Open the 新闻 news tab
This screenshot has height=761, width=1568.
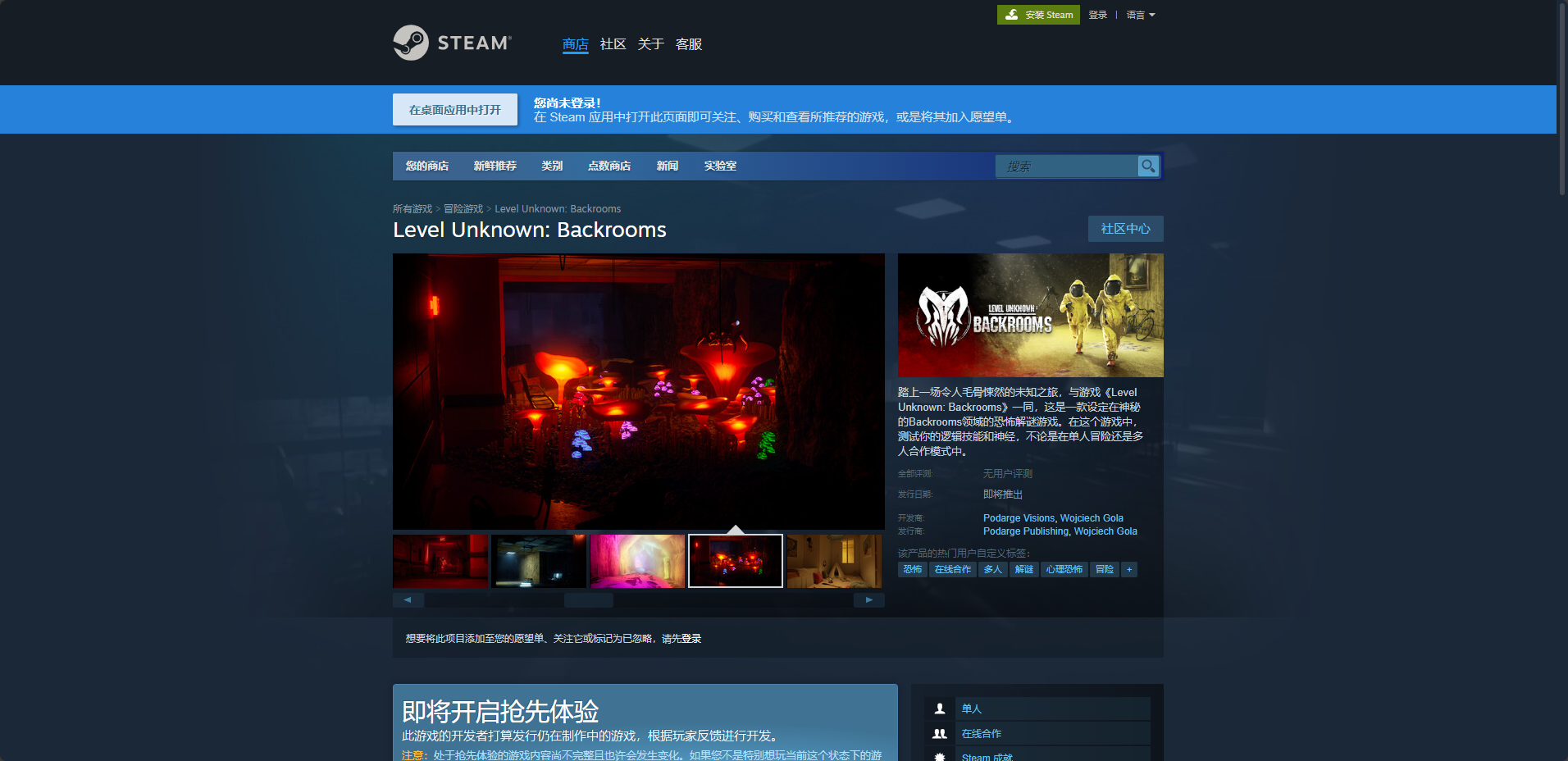pyautogui.click(x=667, y=166)
